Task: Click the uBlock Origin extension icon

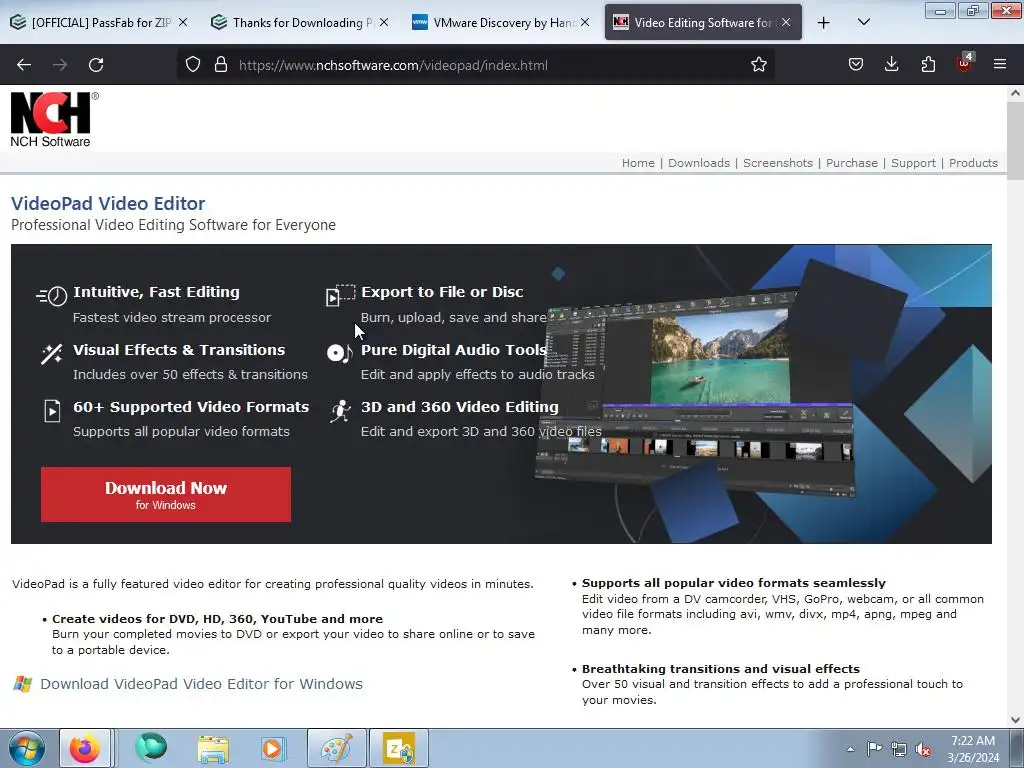Action: (x=965, y=63)
